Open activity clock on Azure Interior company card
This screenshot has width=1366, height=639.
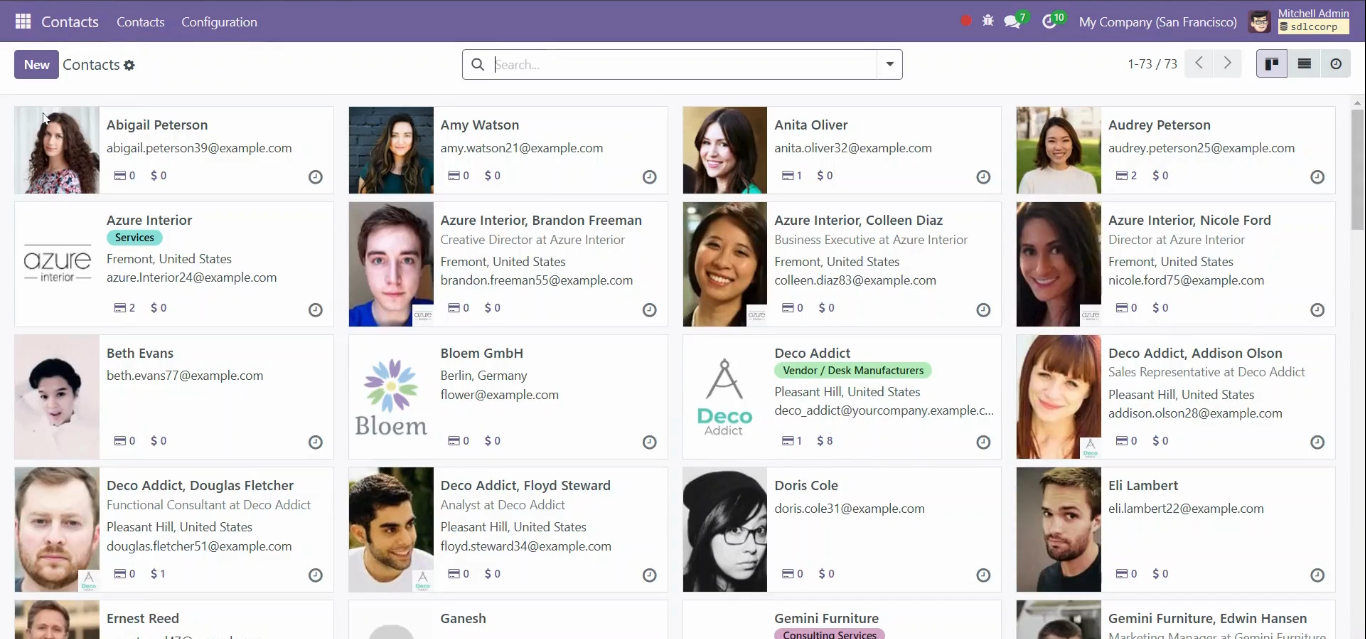[315, 310]
